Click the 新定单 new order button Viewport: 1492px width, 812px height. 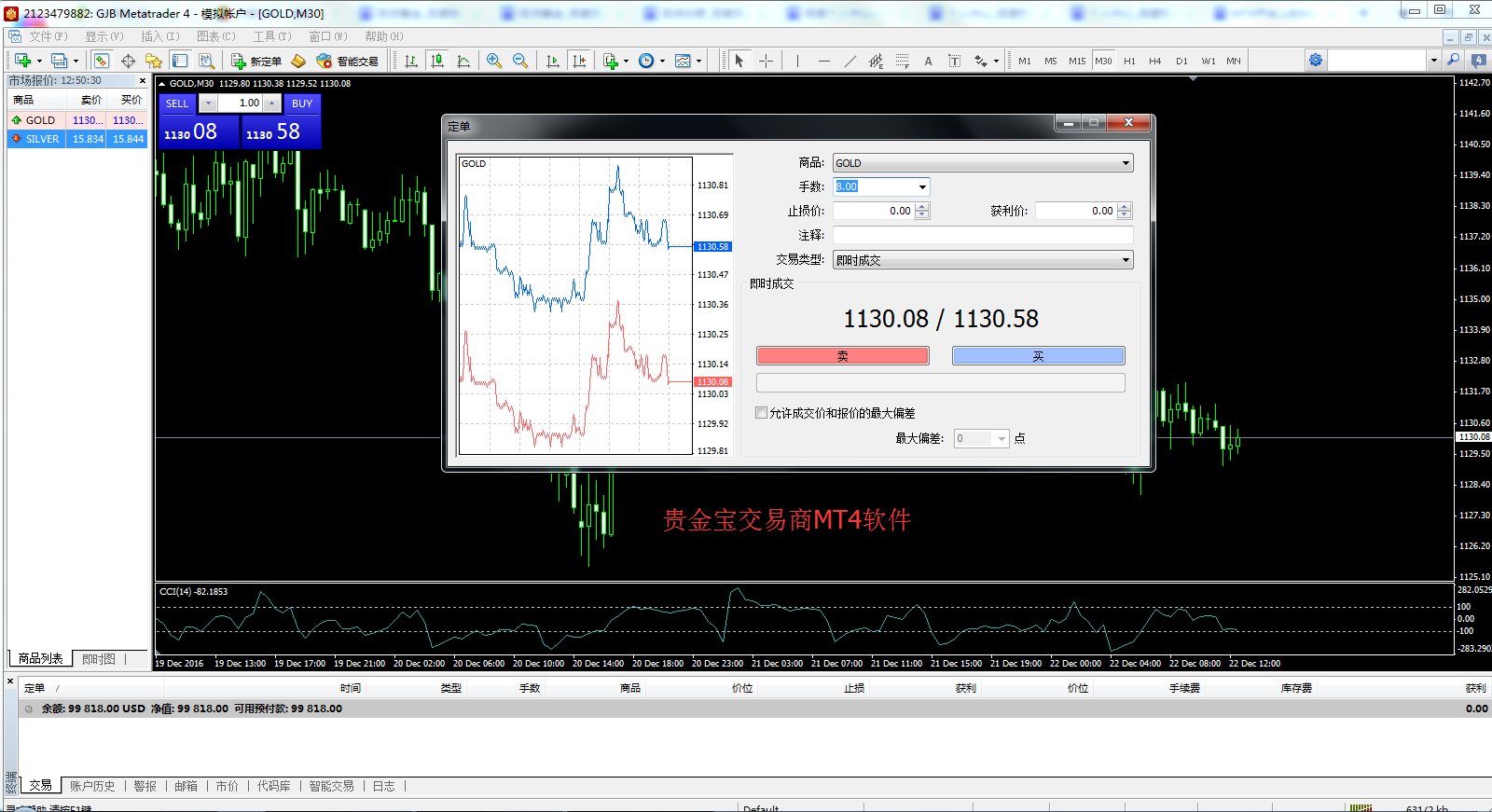tap(257, 61)
